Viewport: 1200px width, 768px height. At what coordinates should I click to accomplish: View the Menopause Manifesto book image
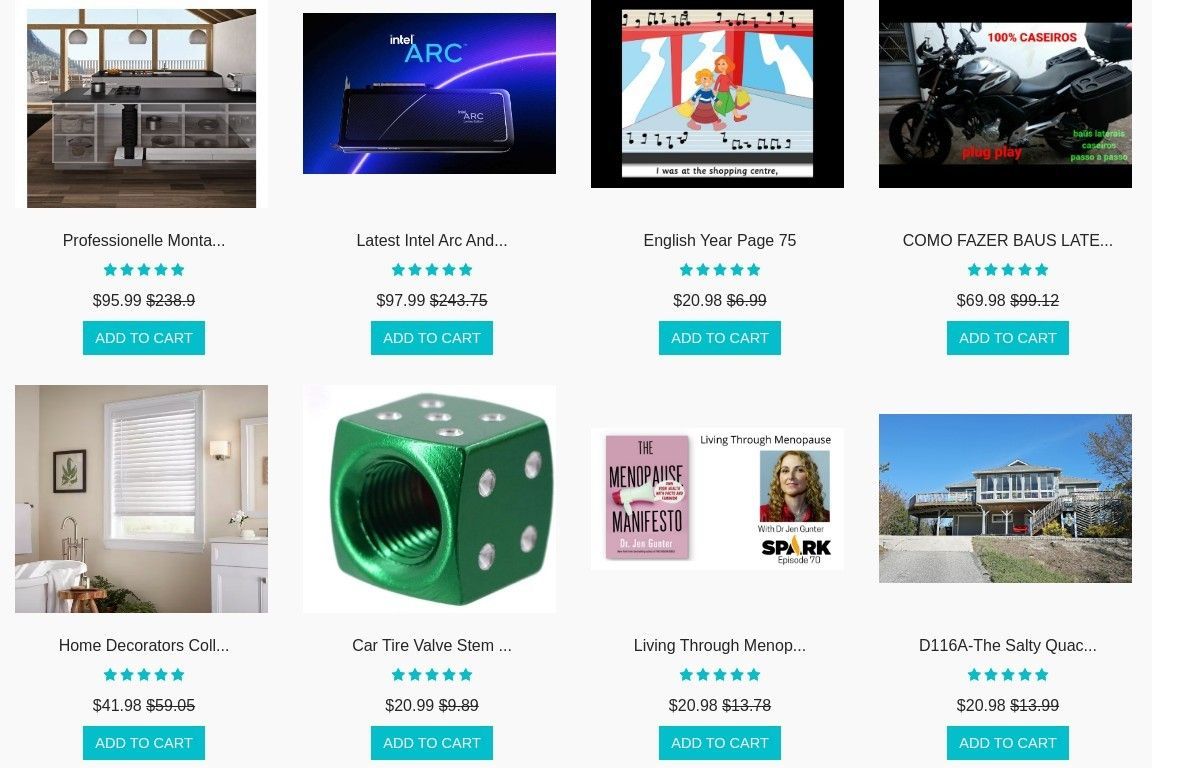pyautogui.click(x=717, y=499)
